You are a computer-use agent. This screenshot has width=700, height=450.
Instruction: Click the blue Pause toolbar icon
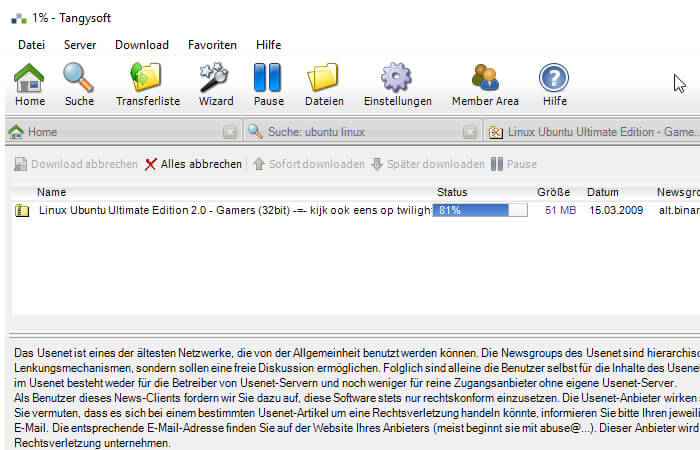point(268,85)
